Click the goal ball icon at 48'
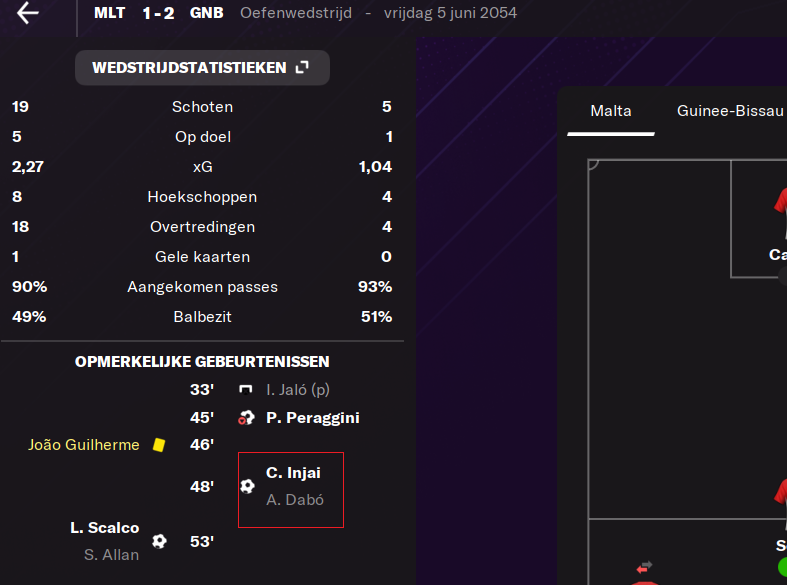Viewport: 787px width, 585px height. click(x=247, y=486)
